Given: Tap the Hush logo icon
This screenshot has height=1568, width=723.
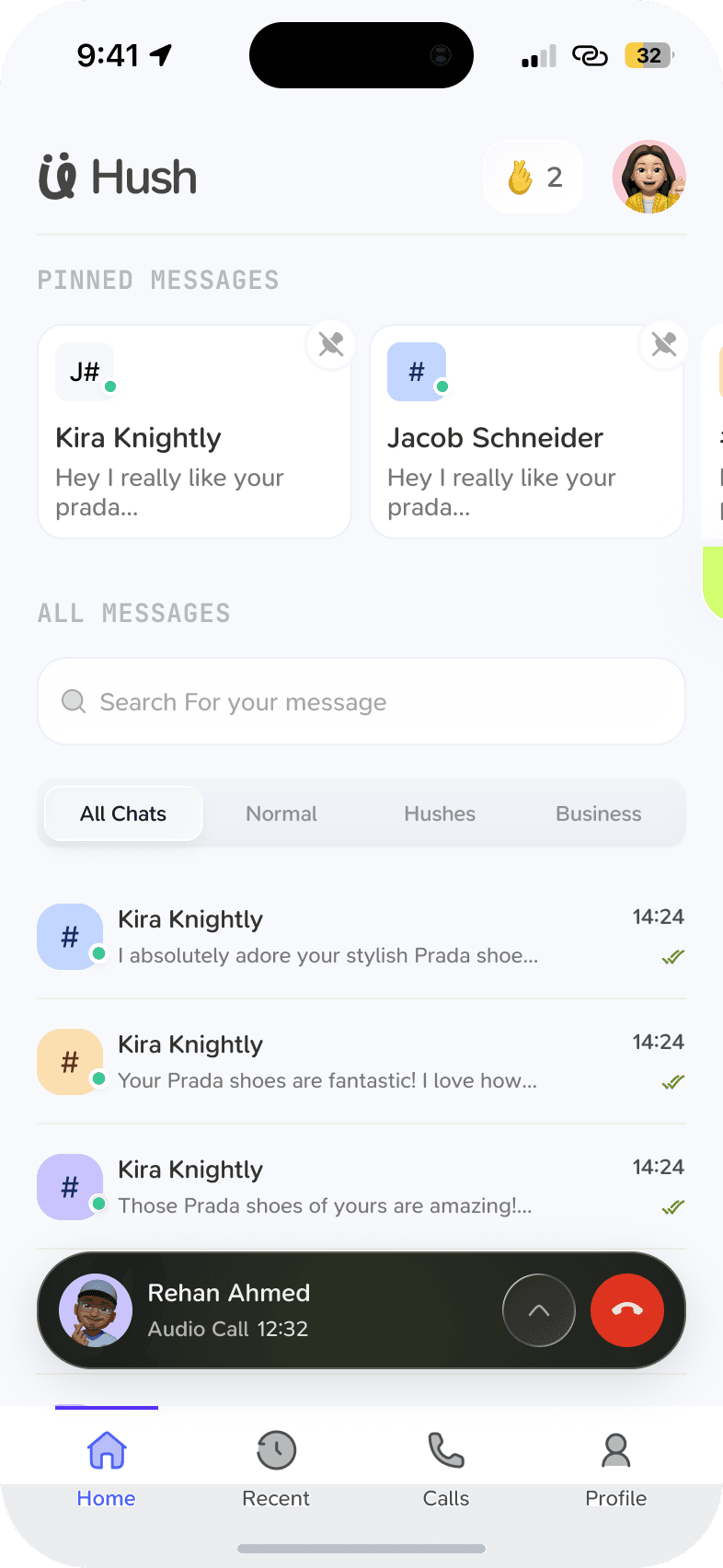Looking at the screenshot, I should (57, 177).
